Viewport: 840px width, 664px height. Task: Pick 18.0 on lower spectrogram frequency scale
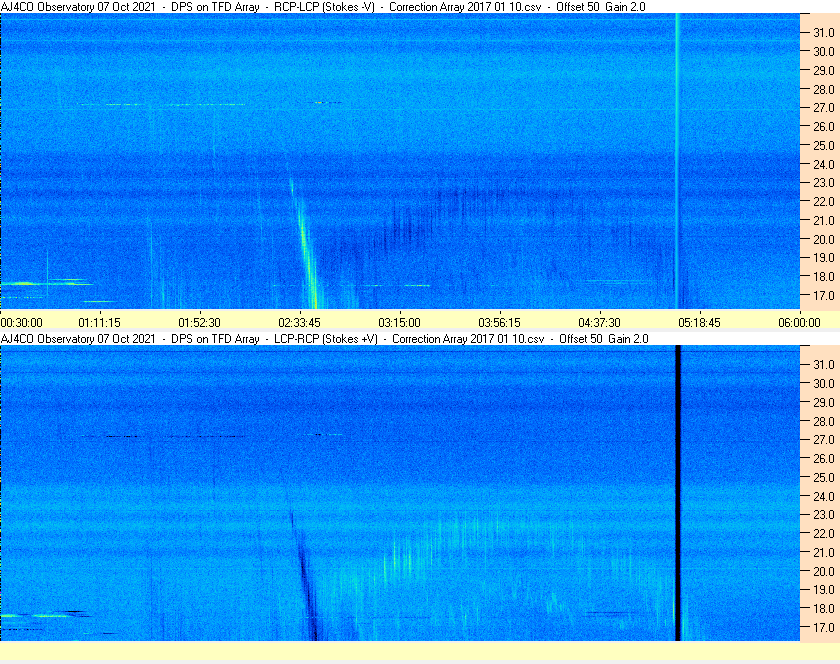point(824,608)
